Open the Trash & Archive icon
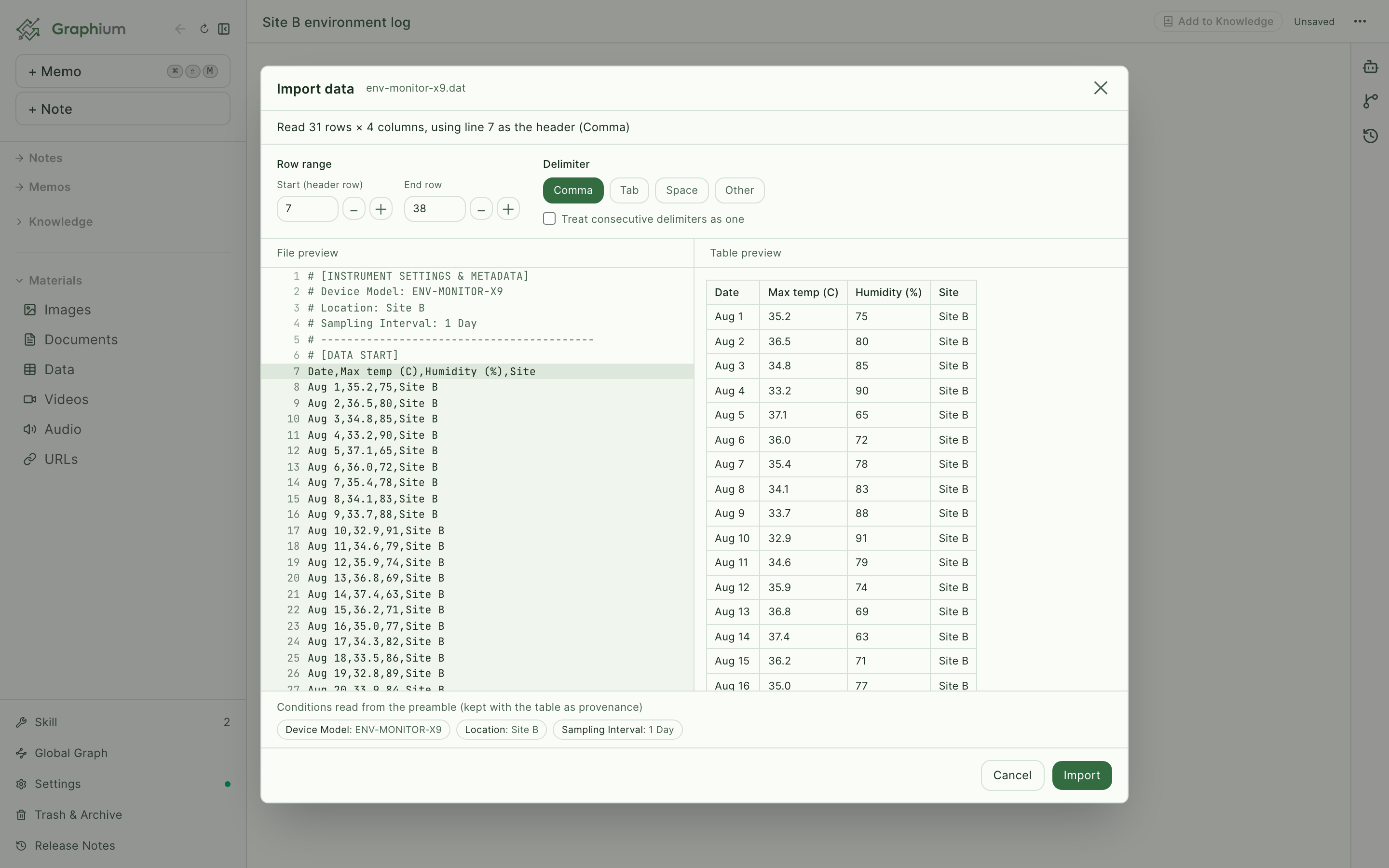Image resolution: width=1389 pixels, height=868 pixels. 21,815
